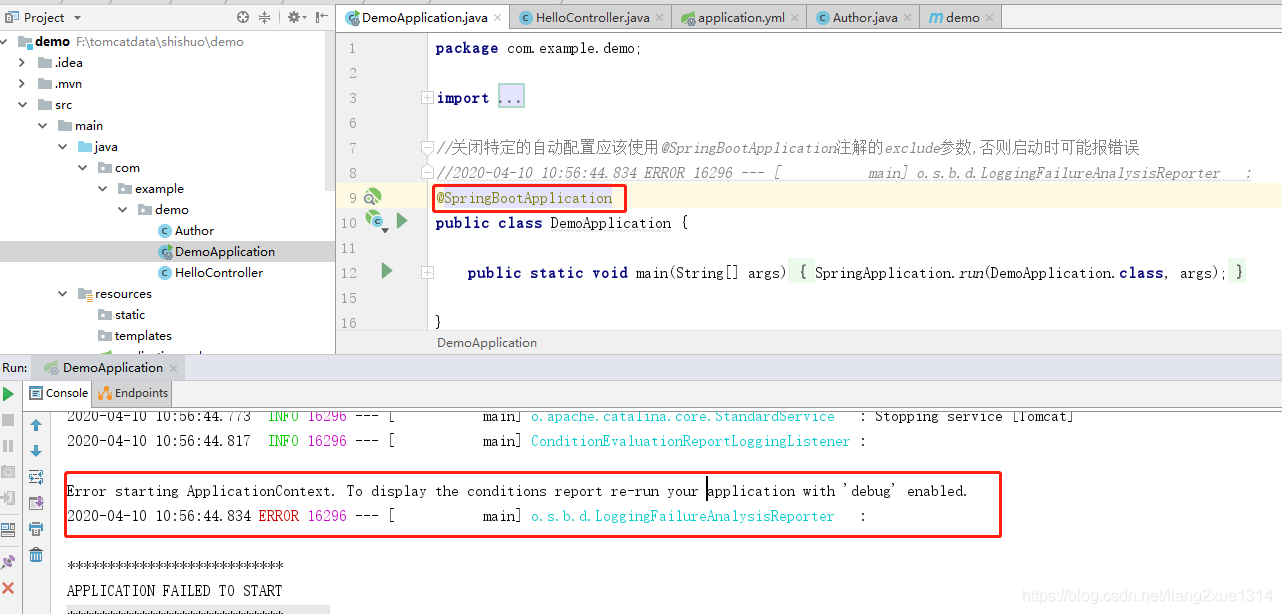
Task: Click the Stop process square icon
Action: [x=9, y=421]
